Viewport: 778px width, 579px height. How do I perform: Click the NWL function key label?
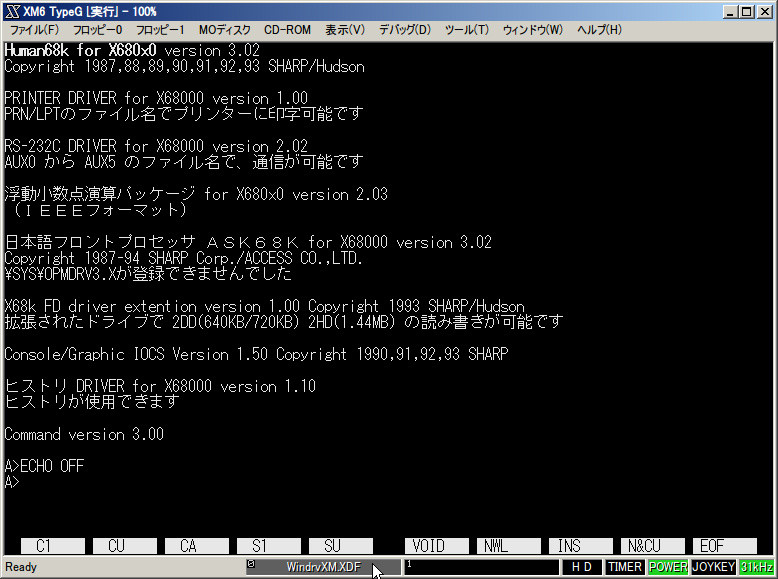[509, 546]
